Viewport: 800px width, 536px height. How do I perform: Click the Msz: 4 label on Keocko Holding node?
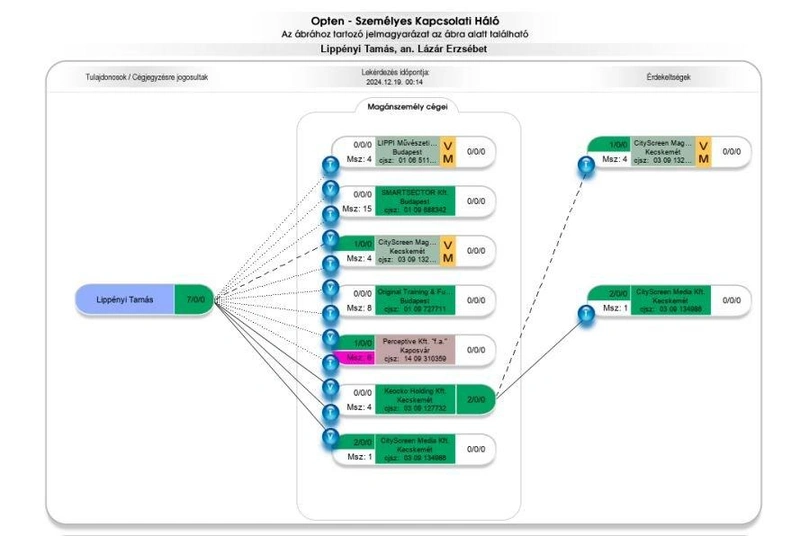pos(359,407)
